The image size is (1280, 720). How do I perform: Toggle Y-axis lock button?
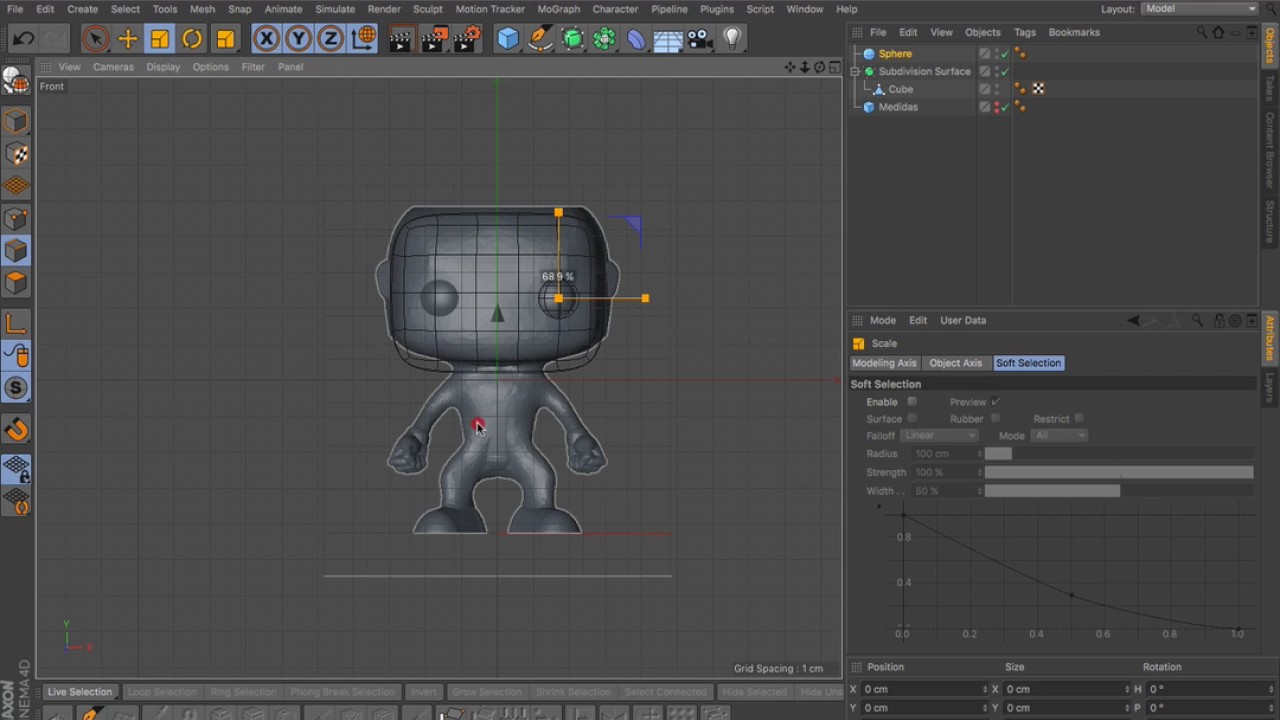click(298, 39)
